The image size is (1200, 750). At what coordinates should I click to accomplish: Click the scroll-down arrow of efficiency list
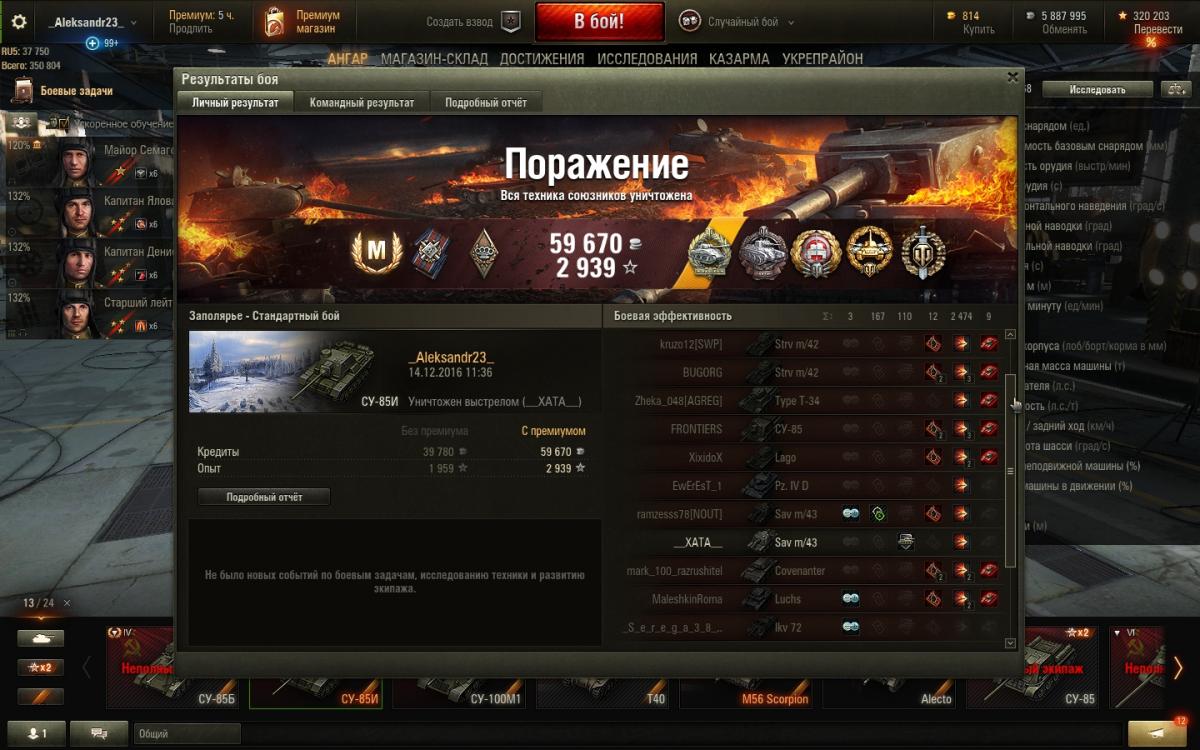1010,643
